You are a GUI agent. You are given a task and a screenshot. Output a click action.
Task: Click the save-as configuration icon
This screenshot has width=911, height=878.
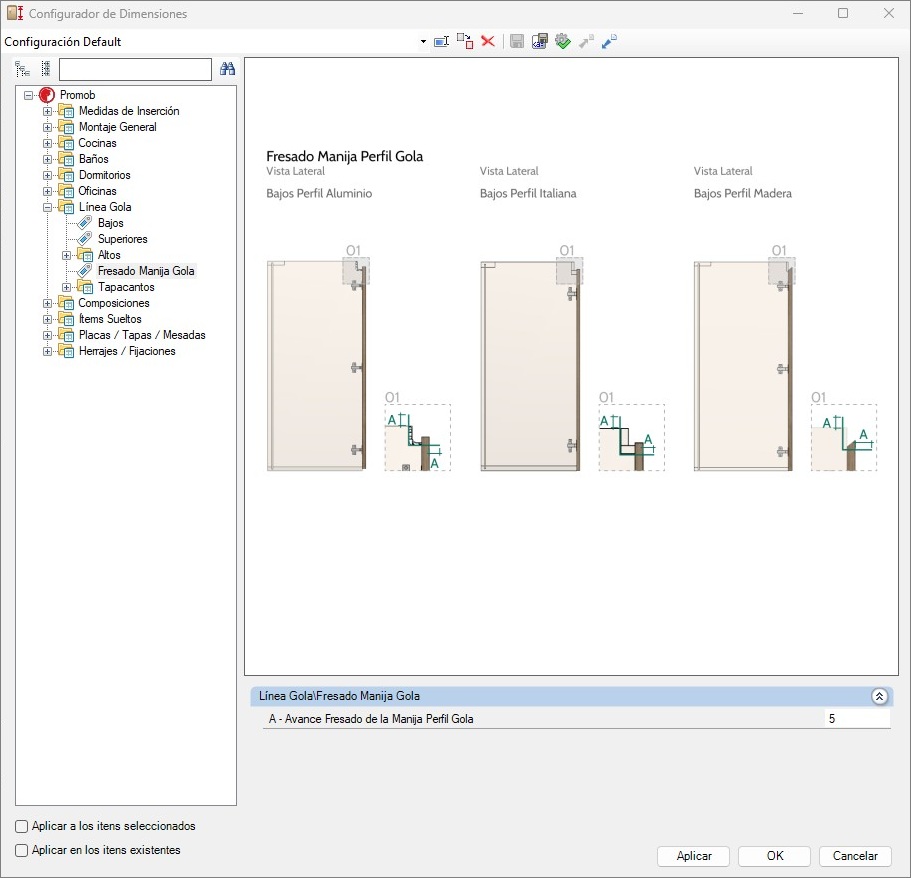[540, 41]
